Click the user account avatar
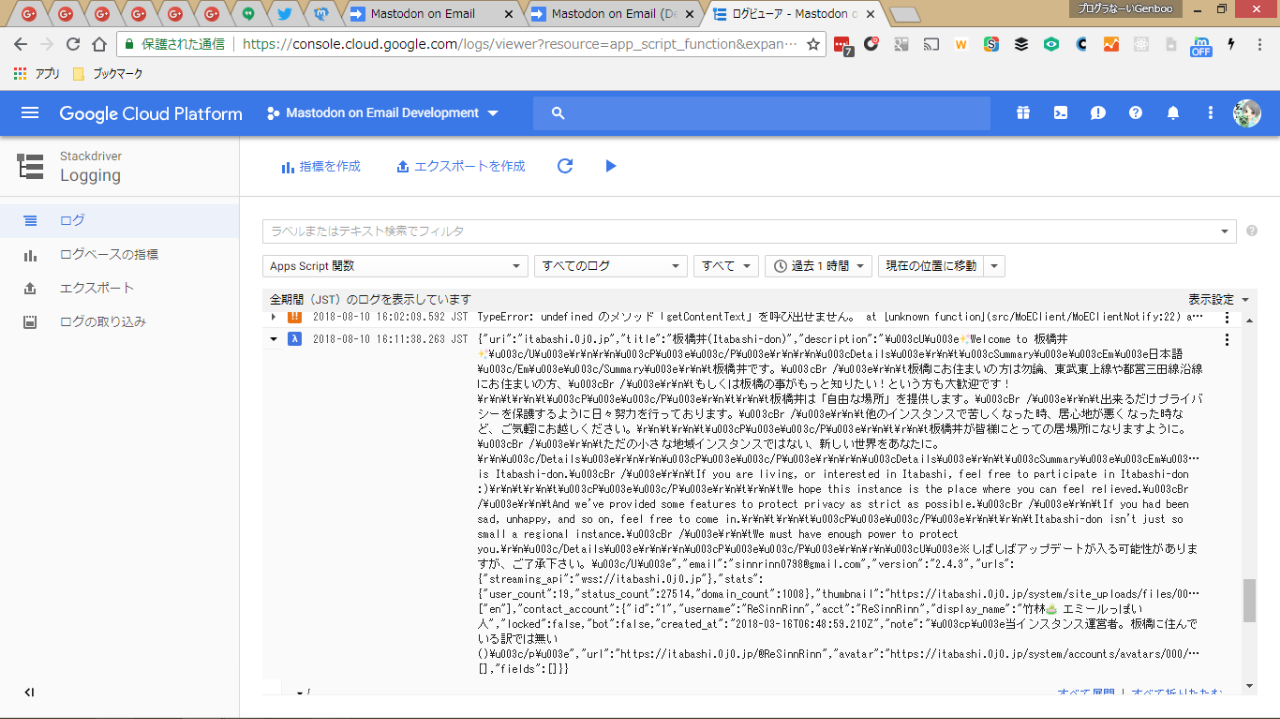This screenshot has width=1280, height=719. click(x=1246, y=113)
